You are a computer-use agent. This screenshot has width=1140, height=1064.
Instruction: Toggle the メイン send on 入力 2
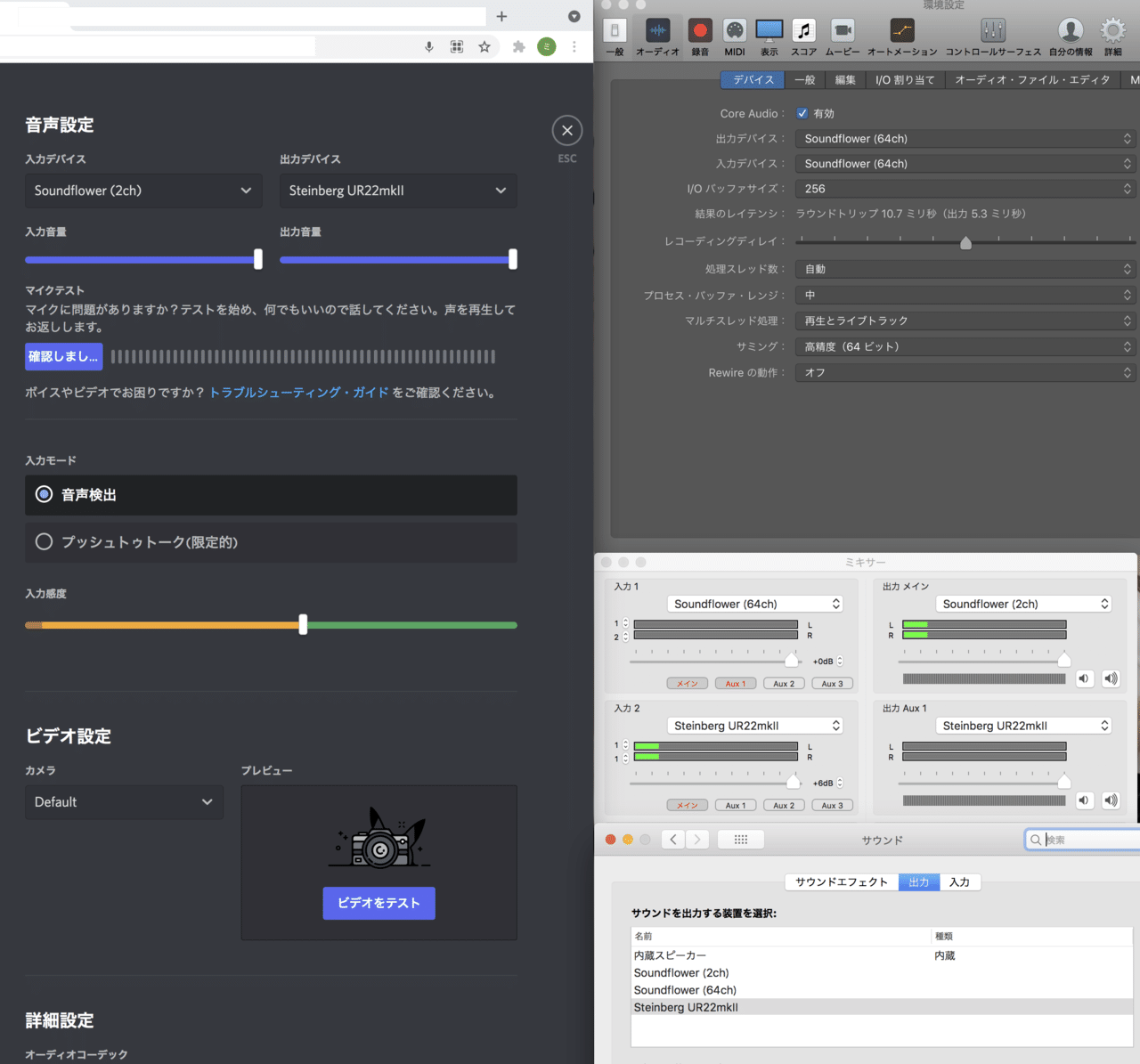point(688,806)
